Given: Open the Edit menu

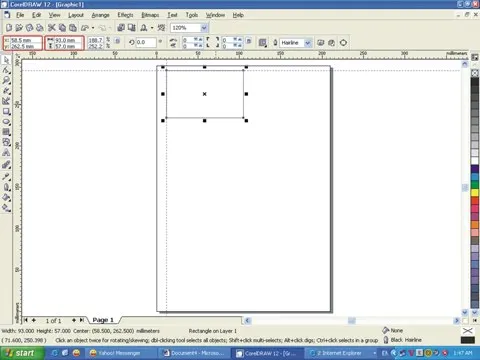Looking at the screenshot, I should 36,15.
